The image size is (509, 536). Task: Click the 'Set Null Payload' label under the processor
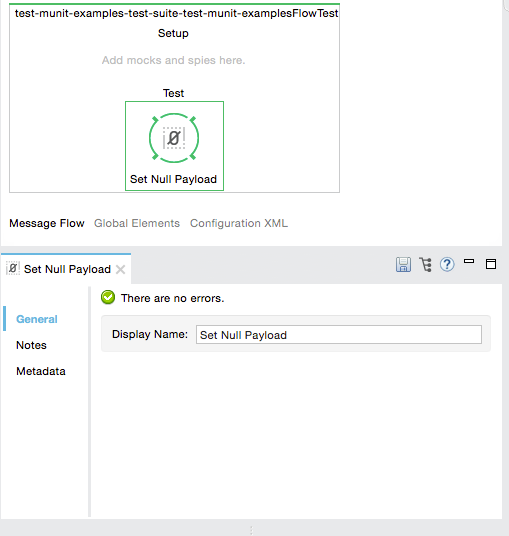173,179
